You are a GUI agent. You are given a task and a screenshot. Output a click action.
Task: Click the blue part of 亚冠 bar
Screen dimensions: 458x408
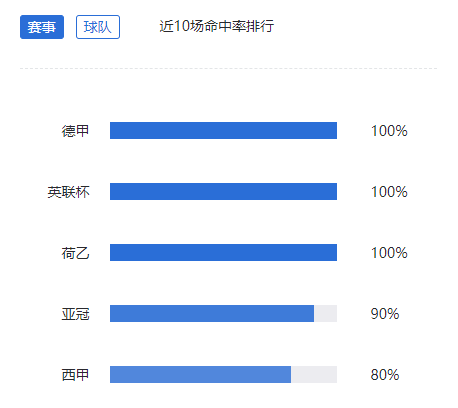(212, 313)
